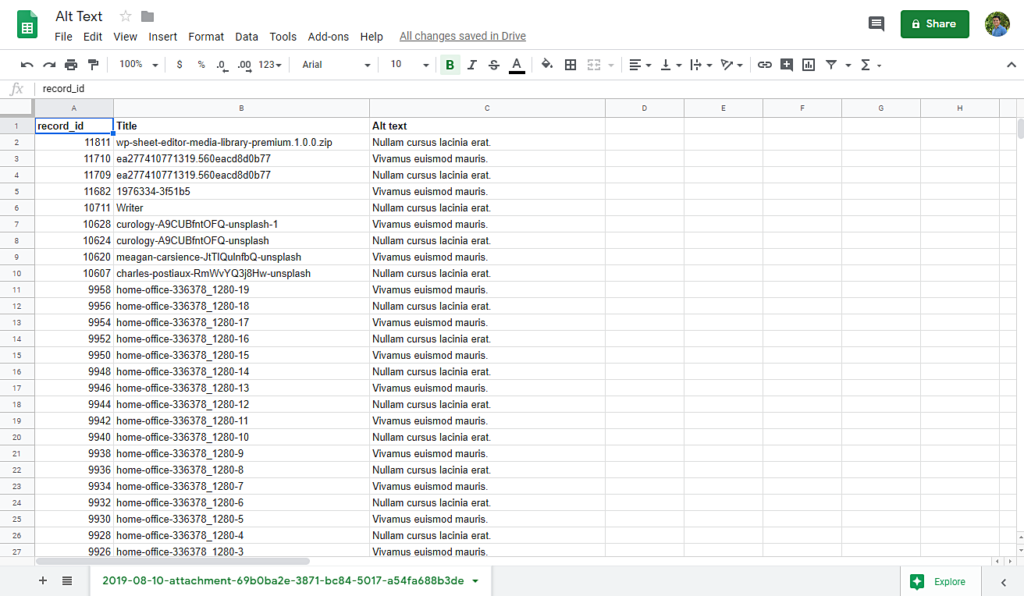Open the text color picker

tap(516, 65)
